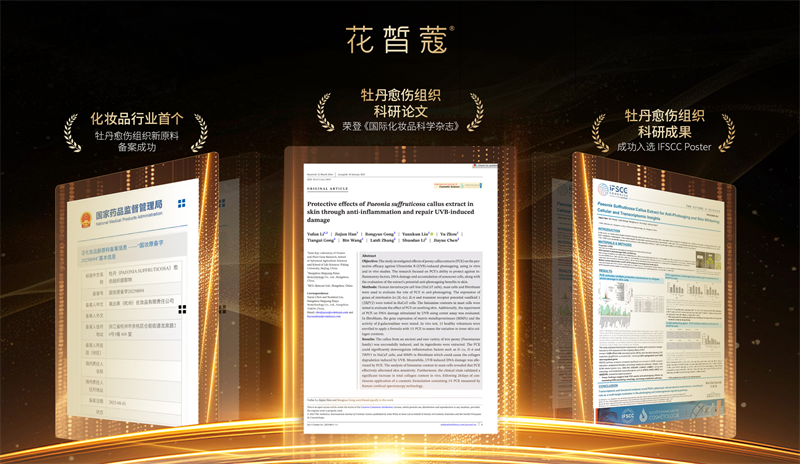Click the black four-square icon beside the registration table

(182, 309)
